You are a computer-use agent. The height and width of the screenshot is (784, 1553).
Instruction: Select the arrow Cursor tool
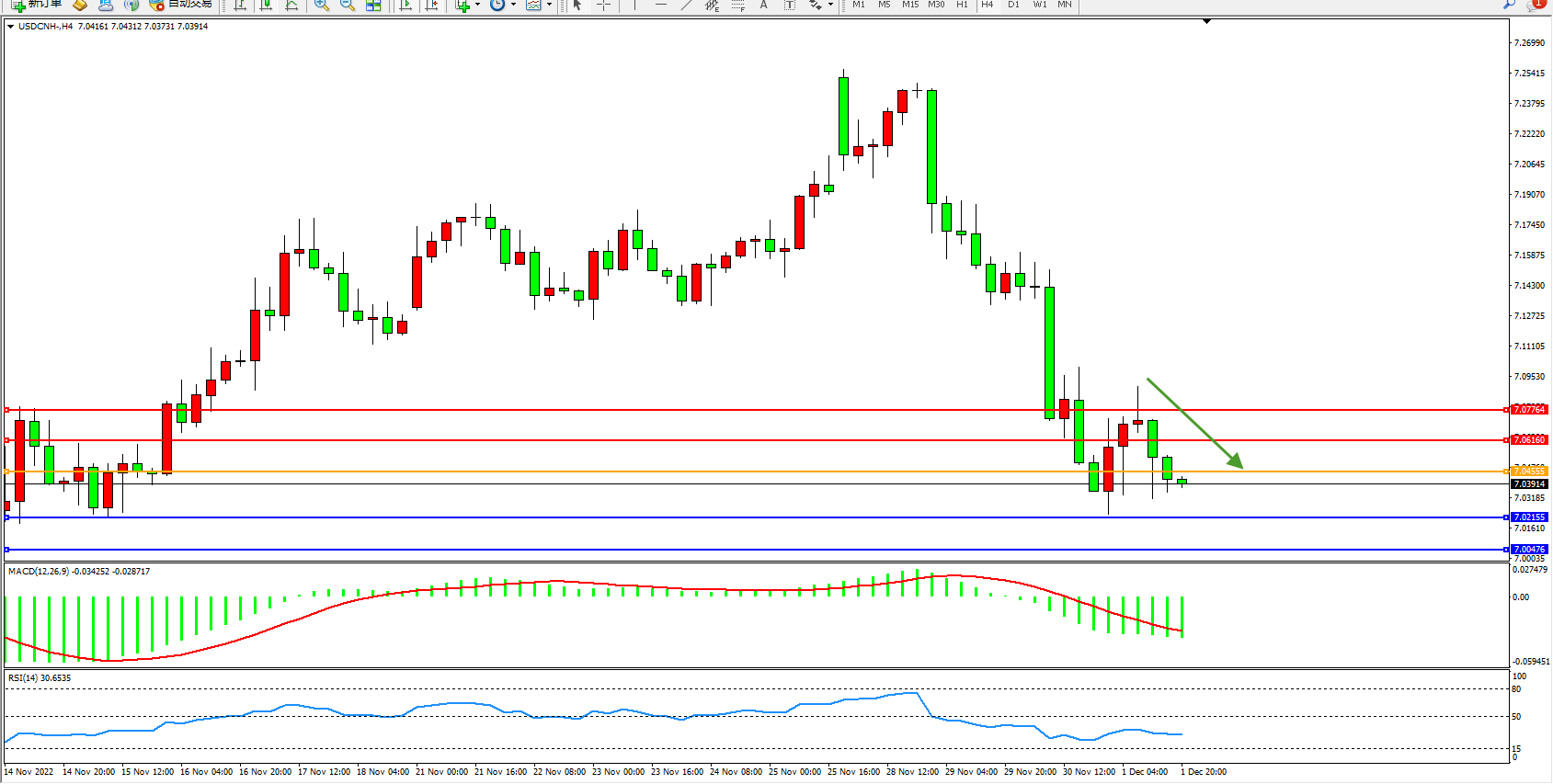[x=577, y=5]
